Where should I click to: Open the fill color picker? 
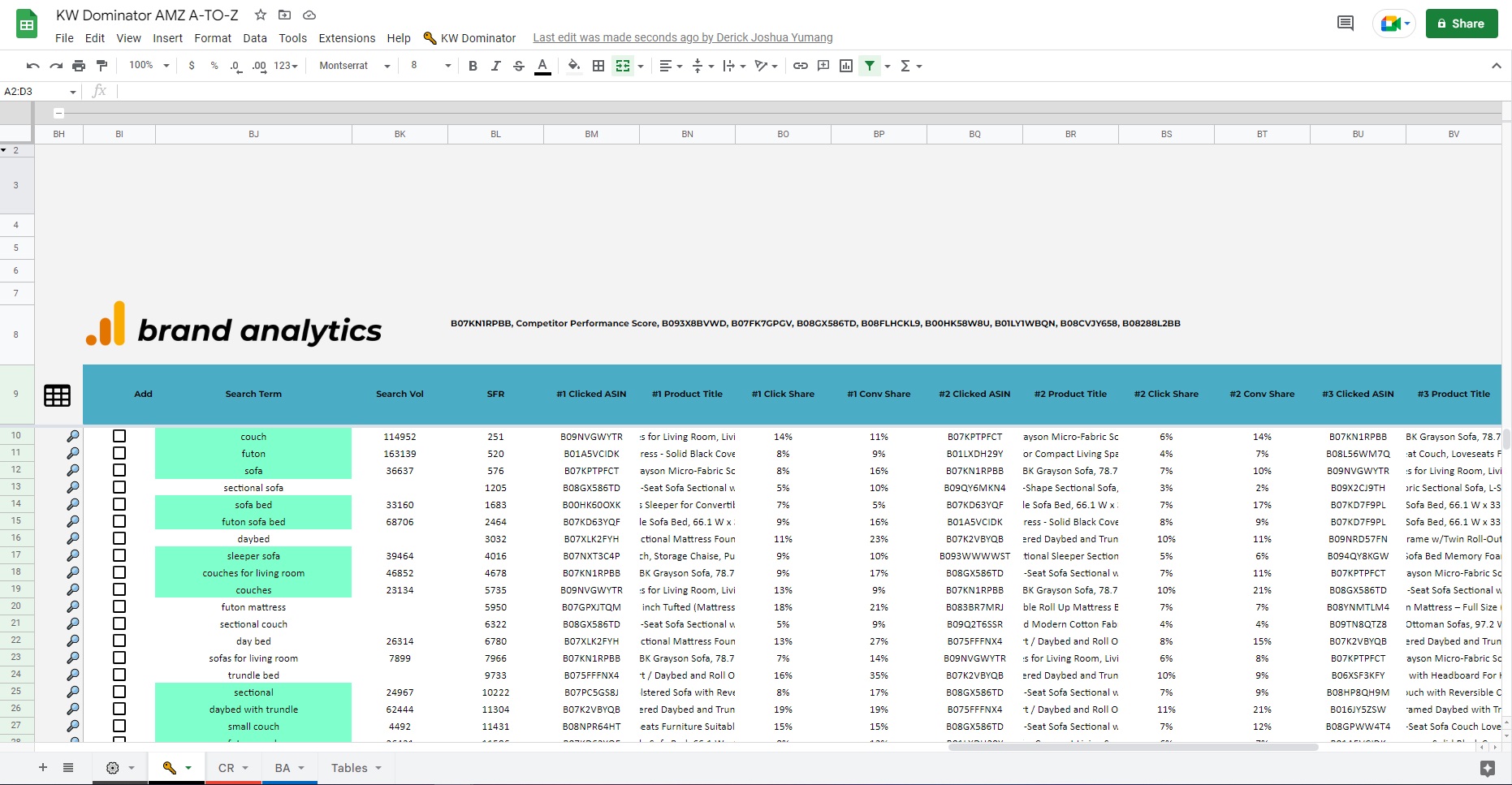coord(574,66)
